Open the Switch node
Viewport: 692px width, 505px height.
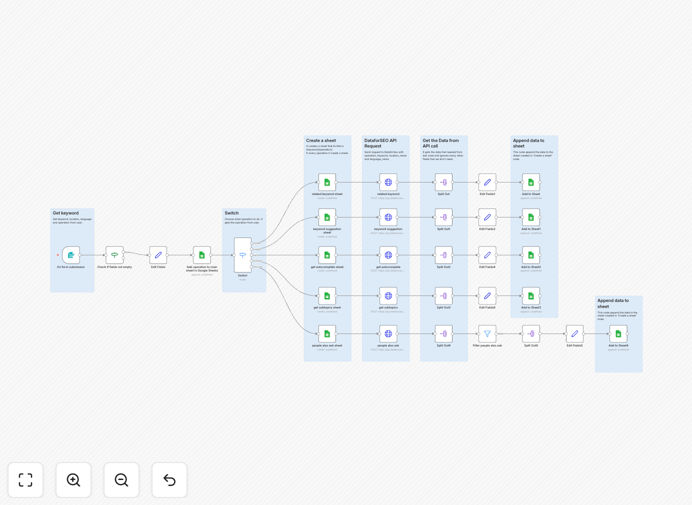(x=243, y=255)
